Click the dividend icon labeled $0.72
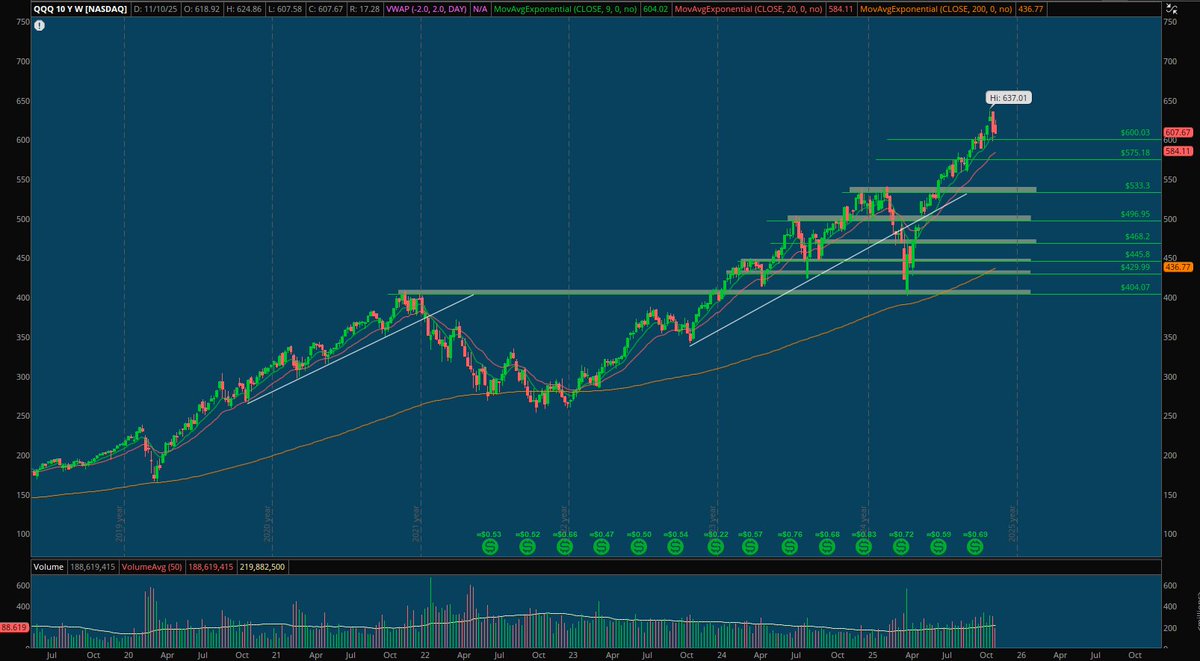Viewport: 1200px width, 661px height. point(901,547)
